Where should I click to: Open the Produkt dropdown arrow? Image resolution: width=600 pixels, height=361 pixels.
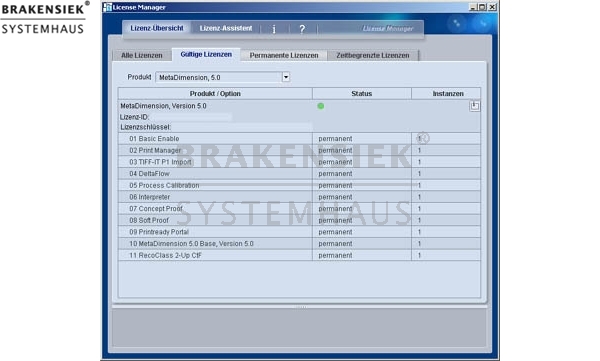pyautogui.click(x=286, y=77)
